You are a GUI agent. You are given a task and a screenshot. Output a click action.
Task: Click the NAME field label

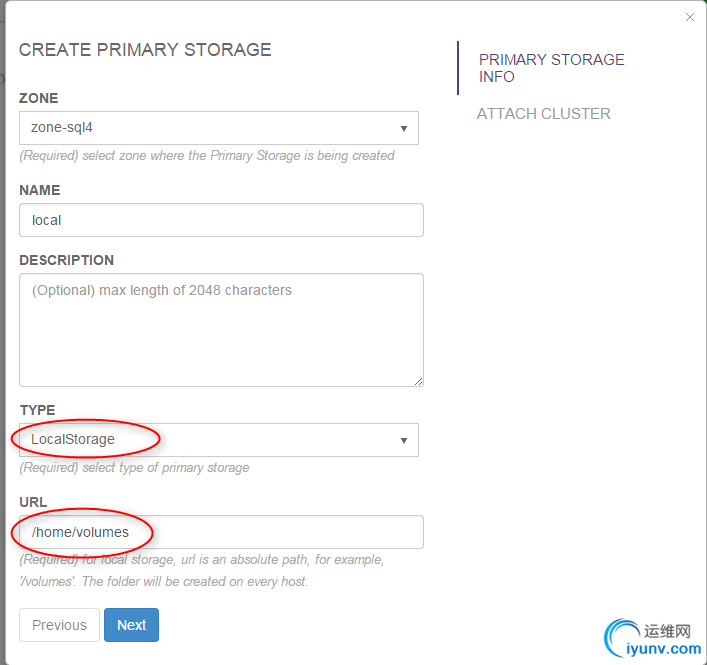click(40, 190)
